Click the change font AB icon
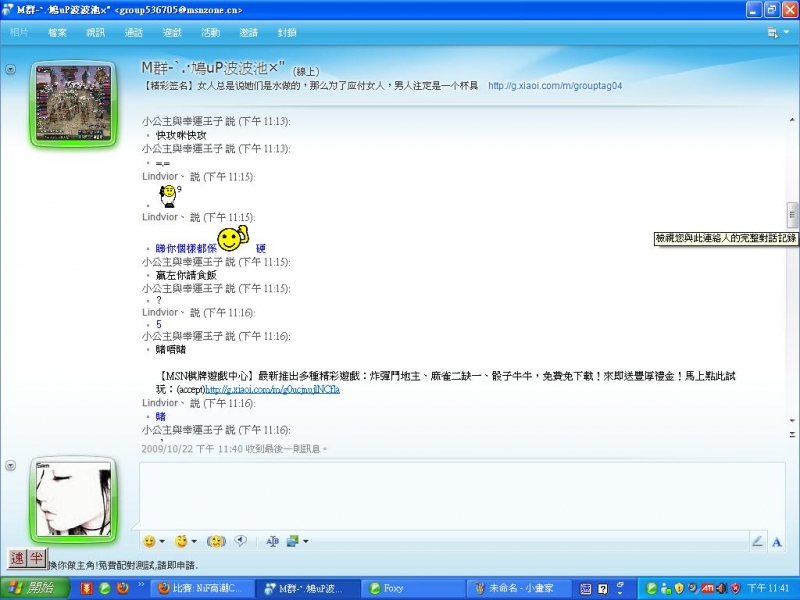This screenshot has height=600, width=800. [272, 541]
